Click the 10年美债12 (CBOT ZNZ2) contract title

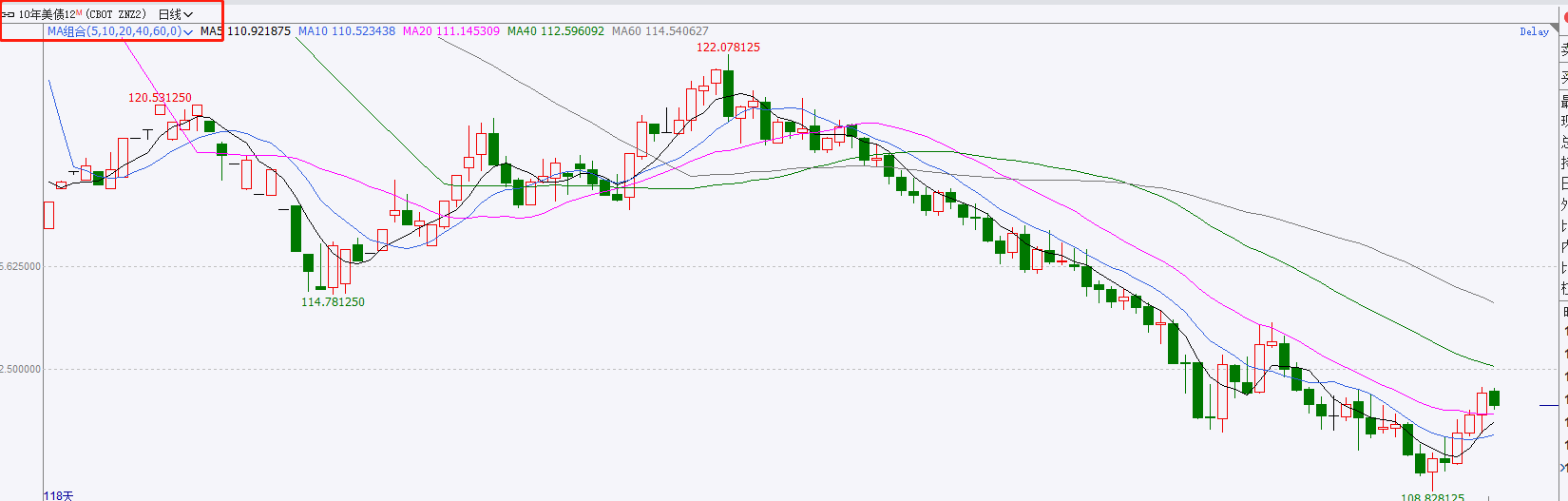83,14
